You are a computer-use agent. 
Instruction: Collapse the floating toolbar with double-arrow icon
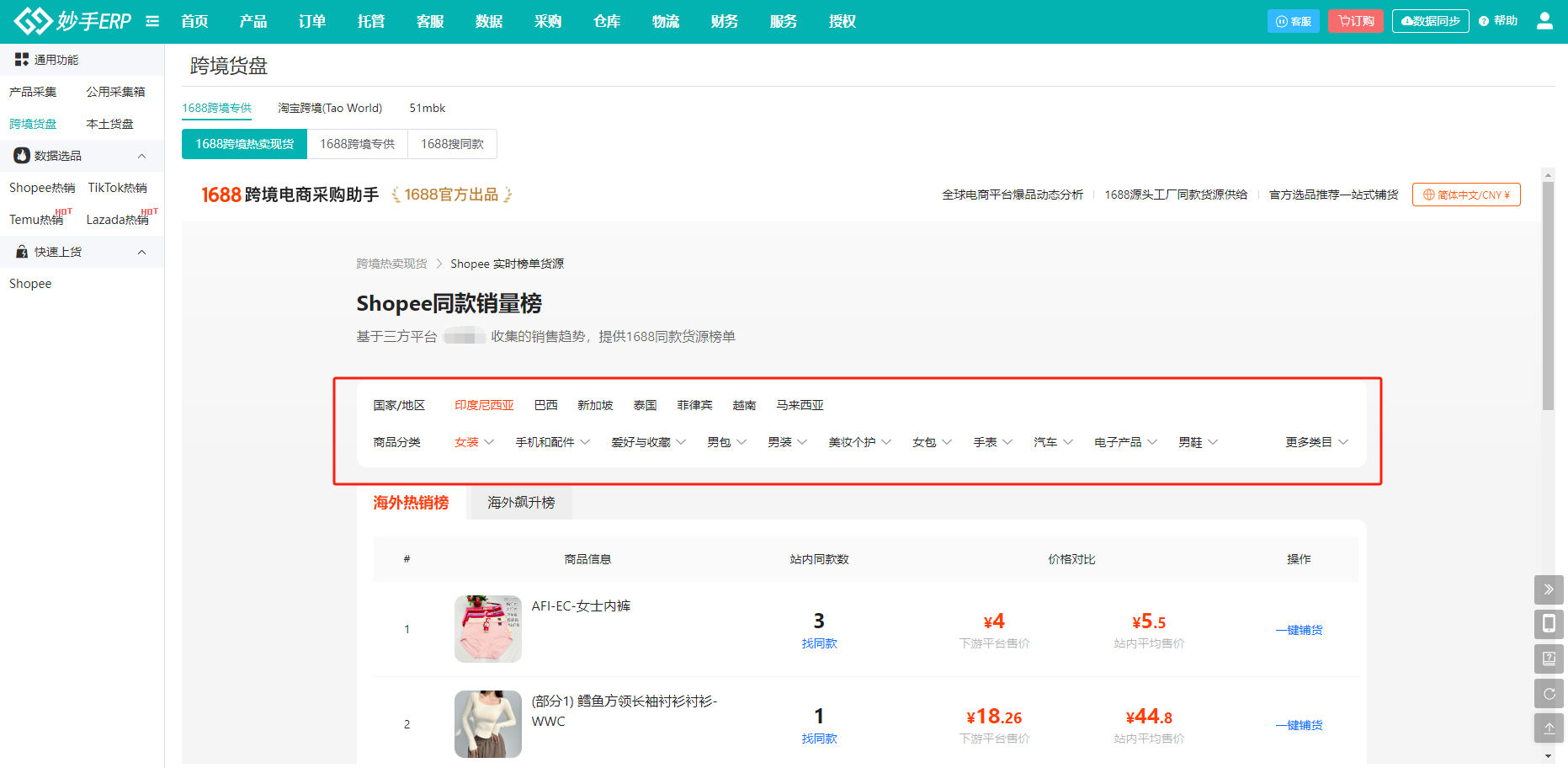click(x=1549, y=589)
